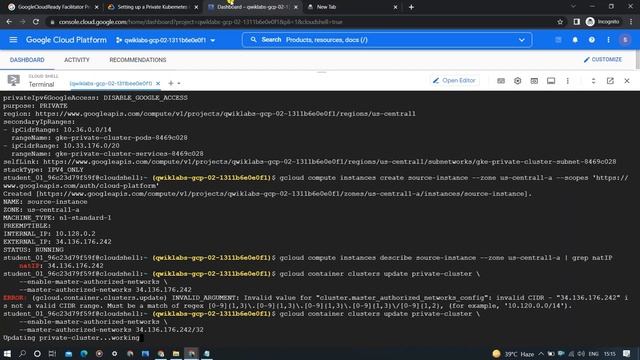Open the Google Cloud navigation hamburger menu
The height and width of the screenshot is (360, 640).
point(13,40)
